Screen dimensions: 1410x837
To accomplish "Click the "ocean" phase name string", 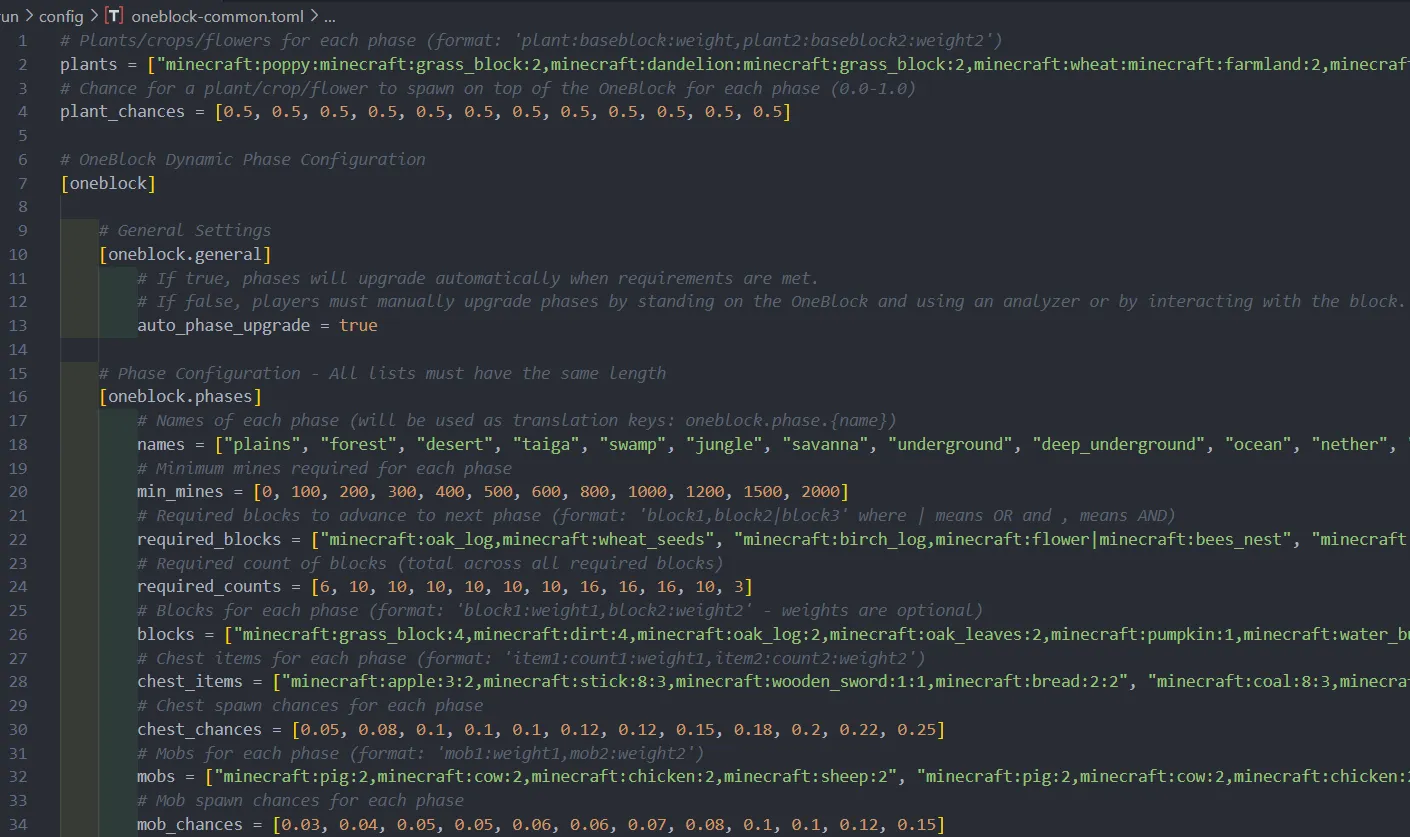I will coord(1259,444).
